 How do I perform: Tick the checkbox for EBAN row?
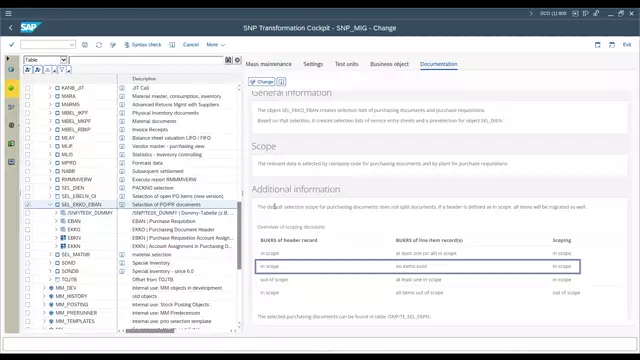click(27, 221)
